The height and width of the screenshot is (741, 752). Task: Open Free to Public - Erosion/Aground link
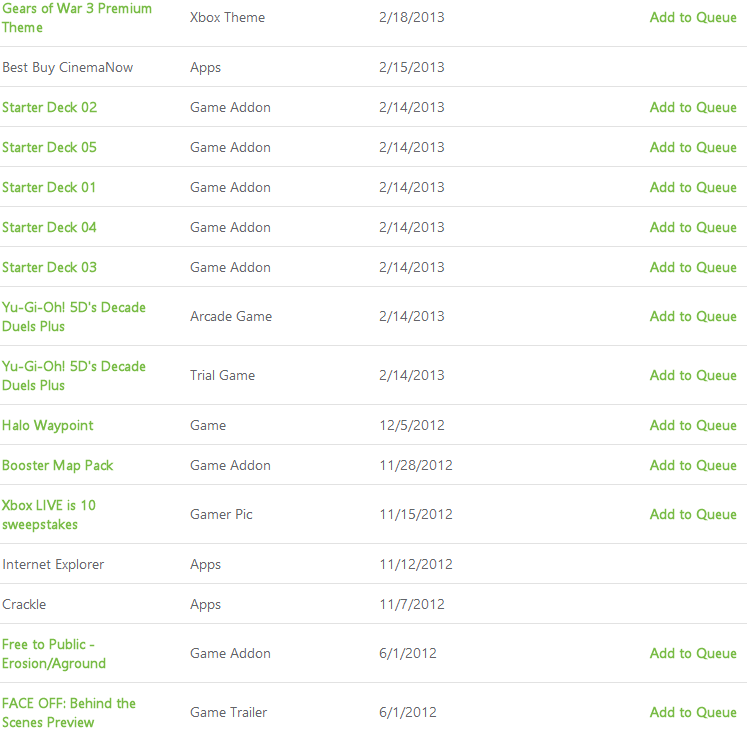[54, 654]
